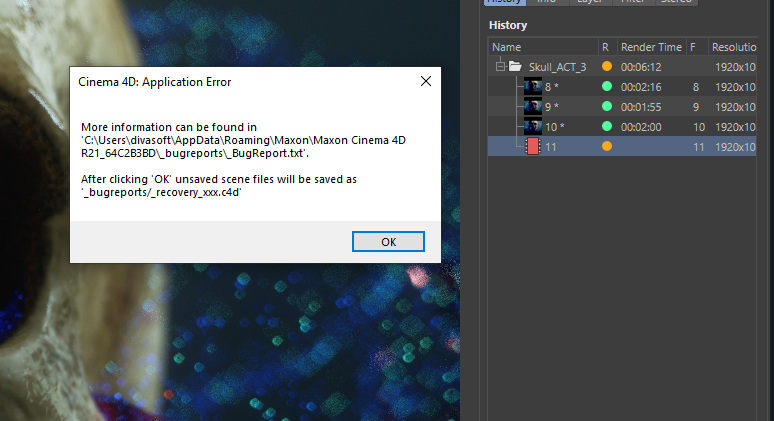The image size is (774, 421).
Task: Click the red film icon for render 11
Action: 533,147
